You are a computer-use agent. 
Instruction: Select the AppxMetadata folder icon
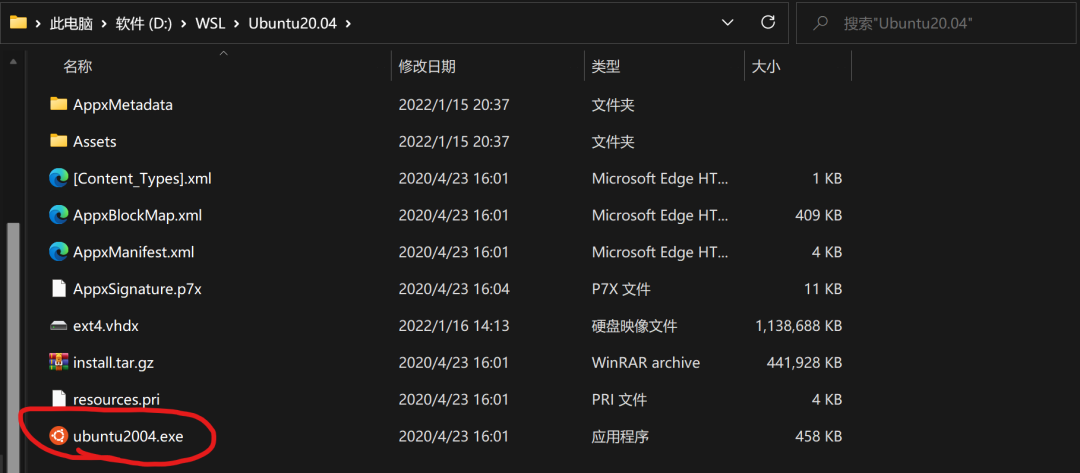click(x=59, y=105)
